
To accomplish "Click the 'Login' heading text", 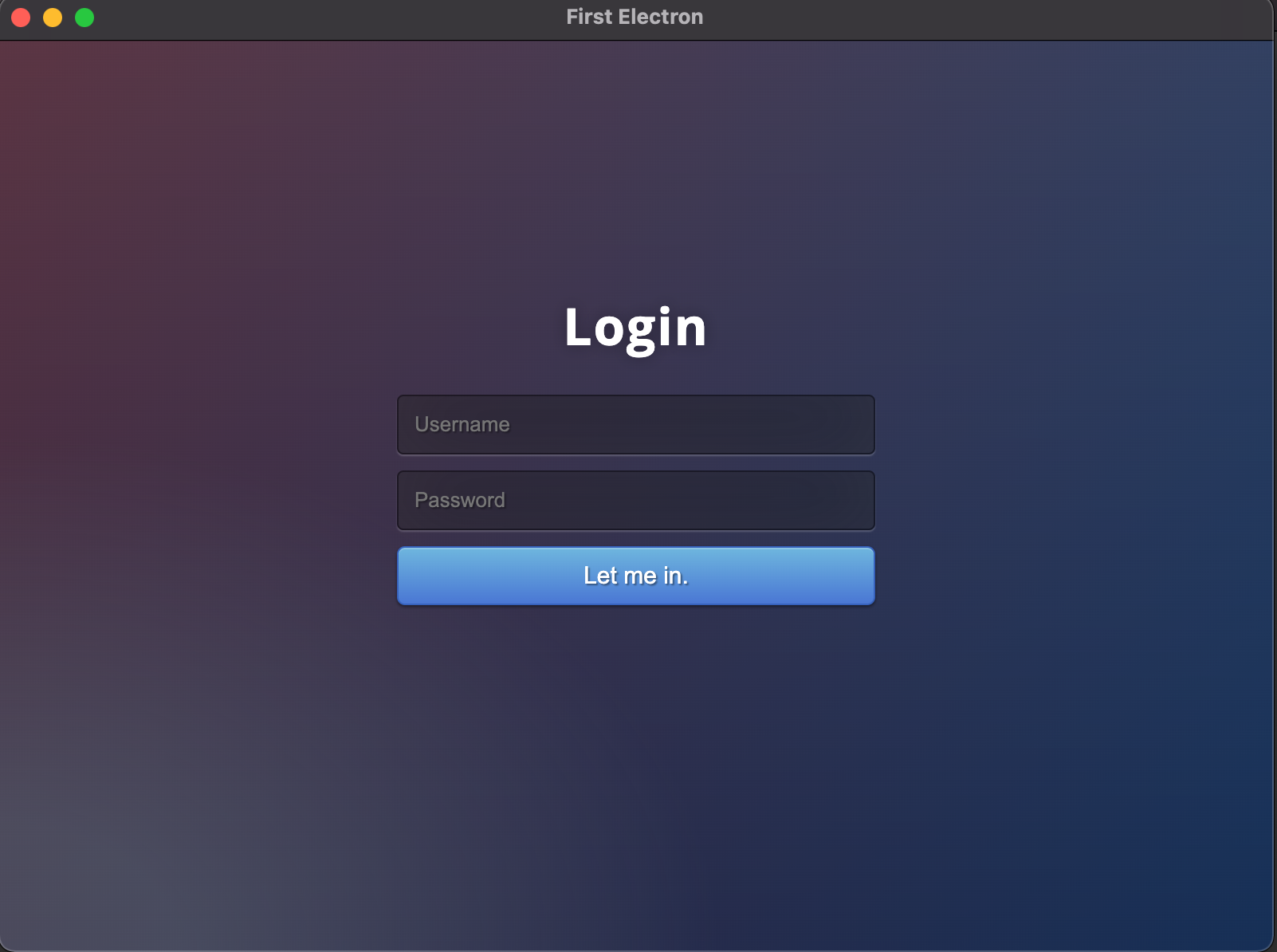I will tap(635, 328).
